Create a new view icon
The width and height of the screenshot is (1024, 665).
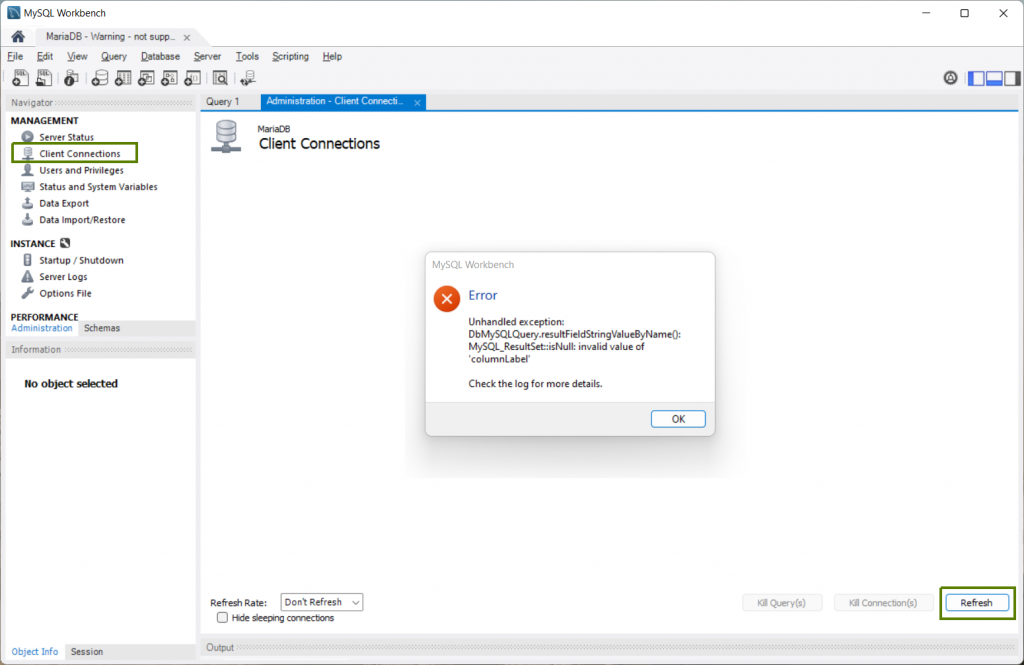point(146,78)
